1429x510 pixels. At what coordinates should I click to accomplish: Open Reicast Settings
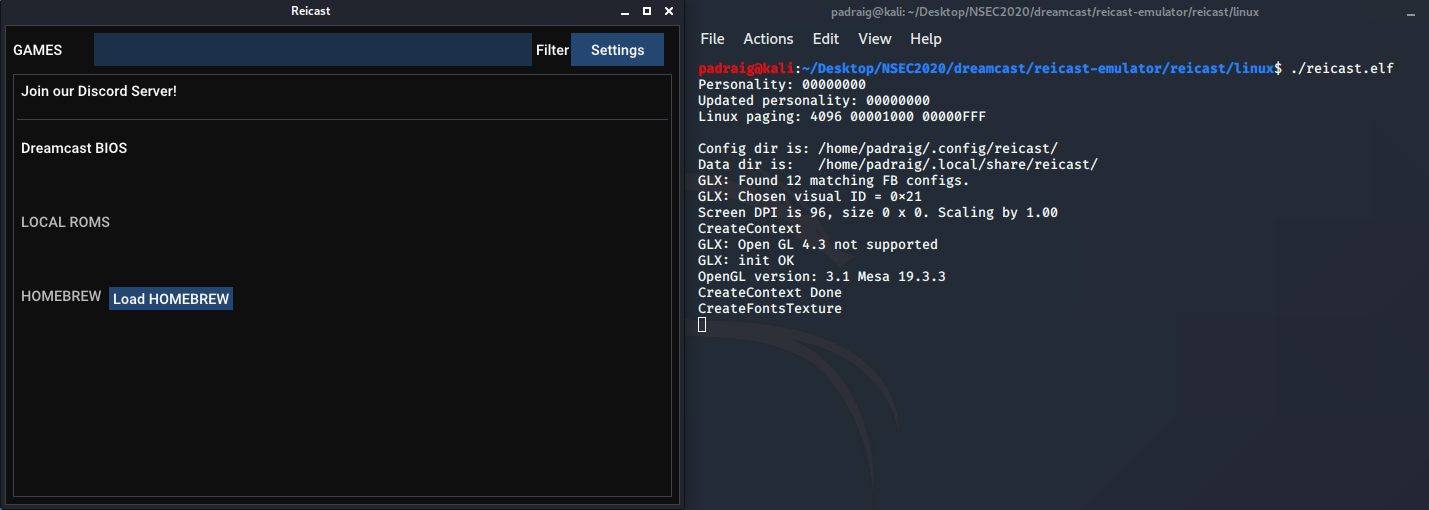pos(617,50)
